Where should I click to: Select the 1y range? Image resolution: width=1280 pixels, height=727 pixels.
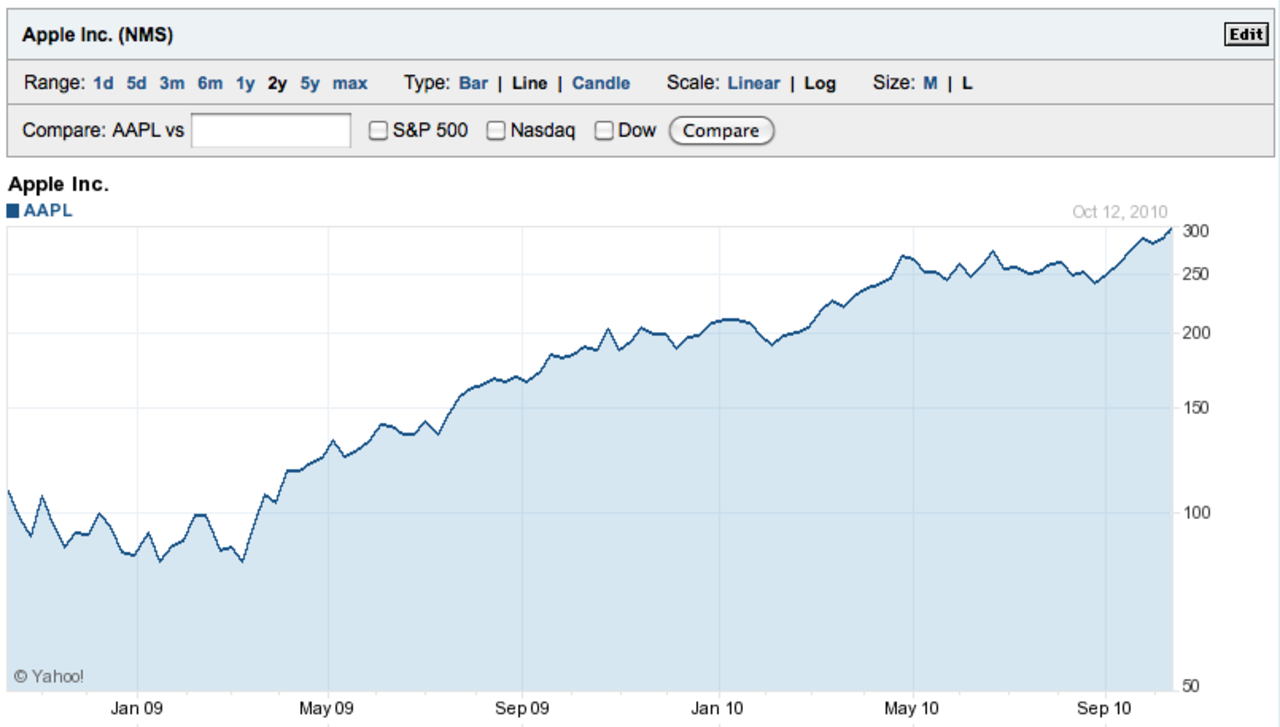tap(245, 84)
